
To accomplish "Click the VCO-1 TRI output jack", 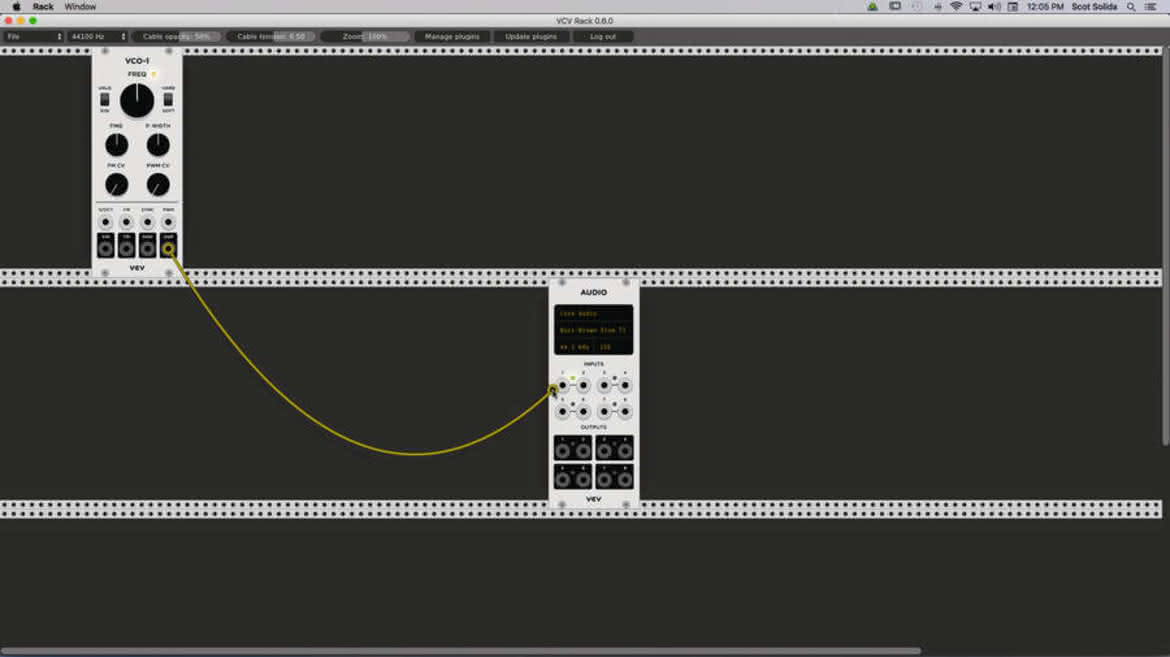I will 126,248.
